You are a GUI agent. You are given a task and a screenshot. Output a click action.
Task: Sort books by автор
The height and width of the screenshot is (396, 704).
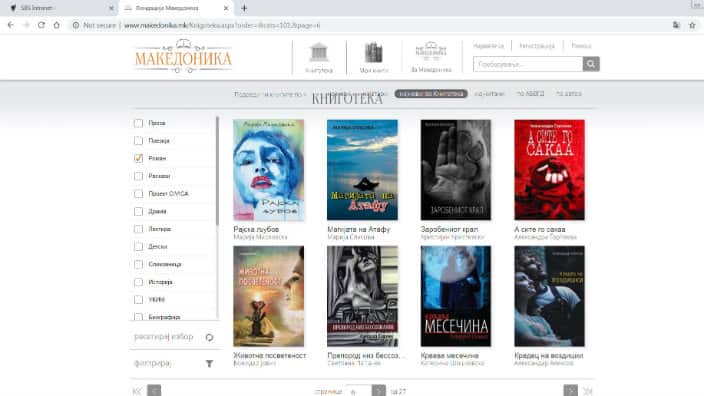pyautogui.click(x=569, y=94)
